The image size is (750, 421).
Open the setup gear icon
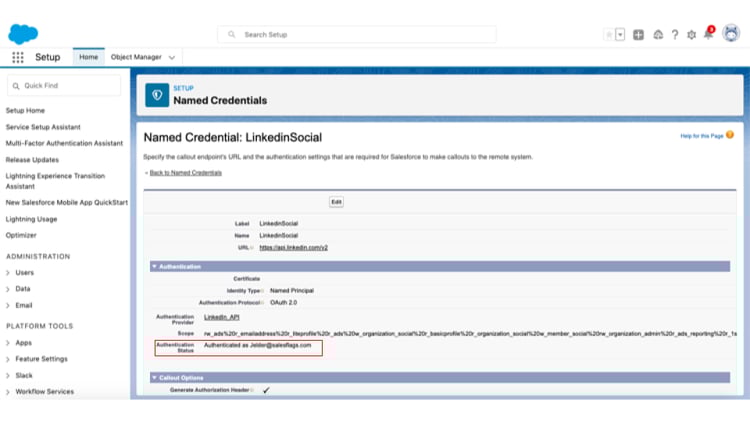coord(691,35)
